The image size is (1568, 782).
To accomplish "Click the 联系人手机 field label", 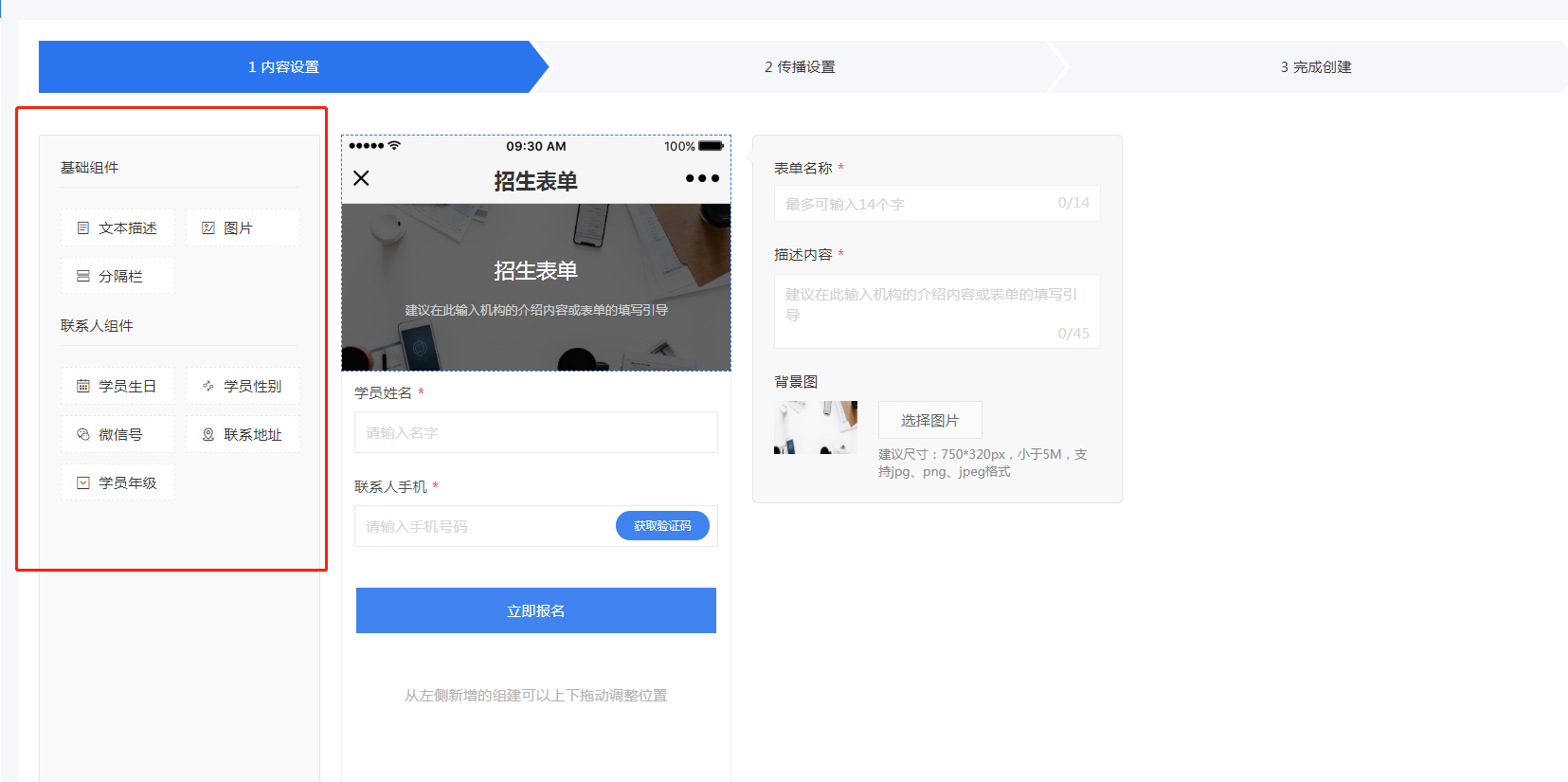I will coord(390,486).
